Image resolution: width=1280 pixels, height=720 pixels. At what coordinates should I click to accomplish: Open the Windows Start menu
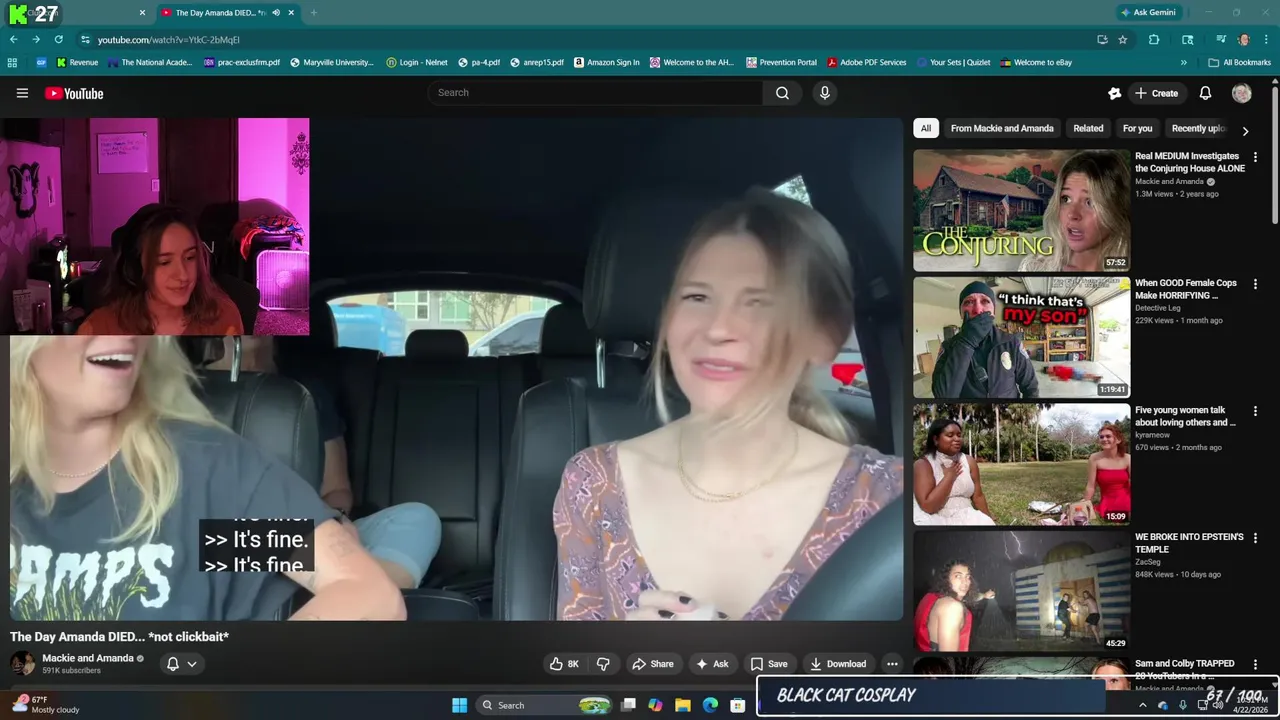pyautogui.click(x=459, y=705)
